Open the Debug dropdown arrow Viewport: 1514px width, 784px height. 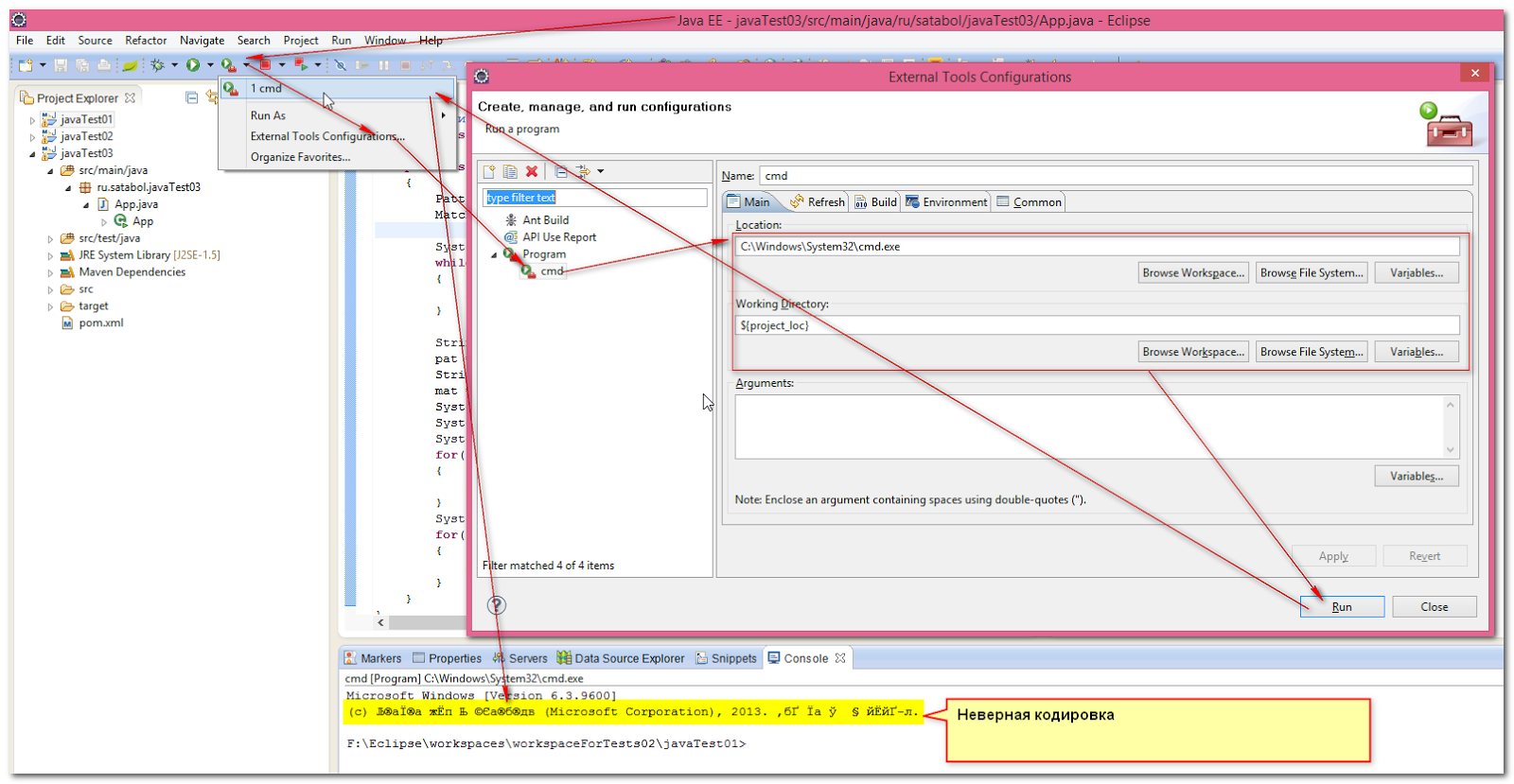tap(174, 65)
